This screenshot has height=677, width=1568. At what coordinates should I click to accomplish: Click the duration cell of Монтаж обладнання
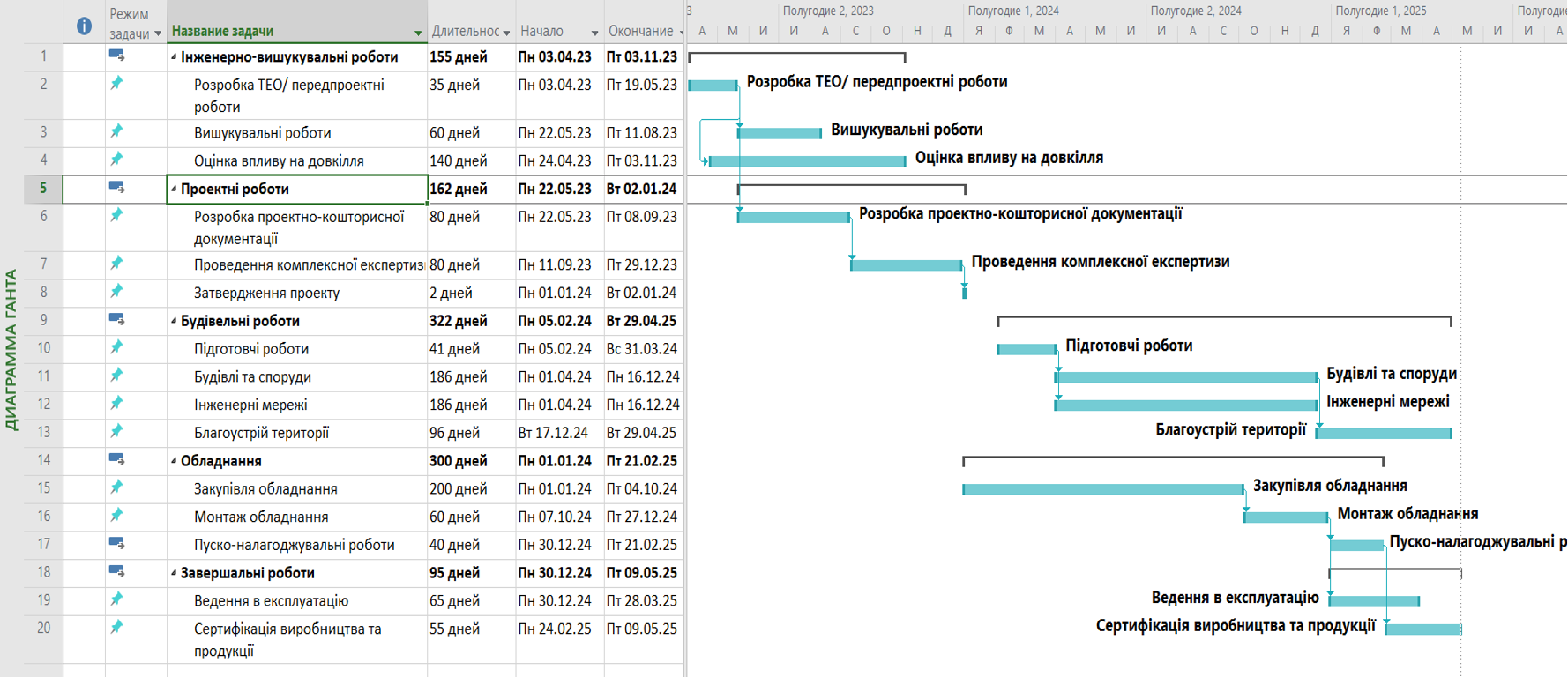coord(471,517)
